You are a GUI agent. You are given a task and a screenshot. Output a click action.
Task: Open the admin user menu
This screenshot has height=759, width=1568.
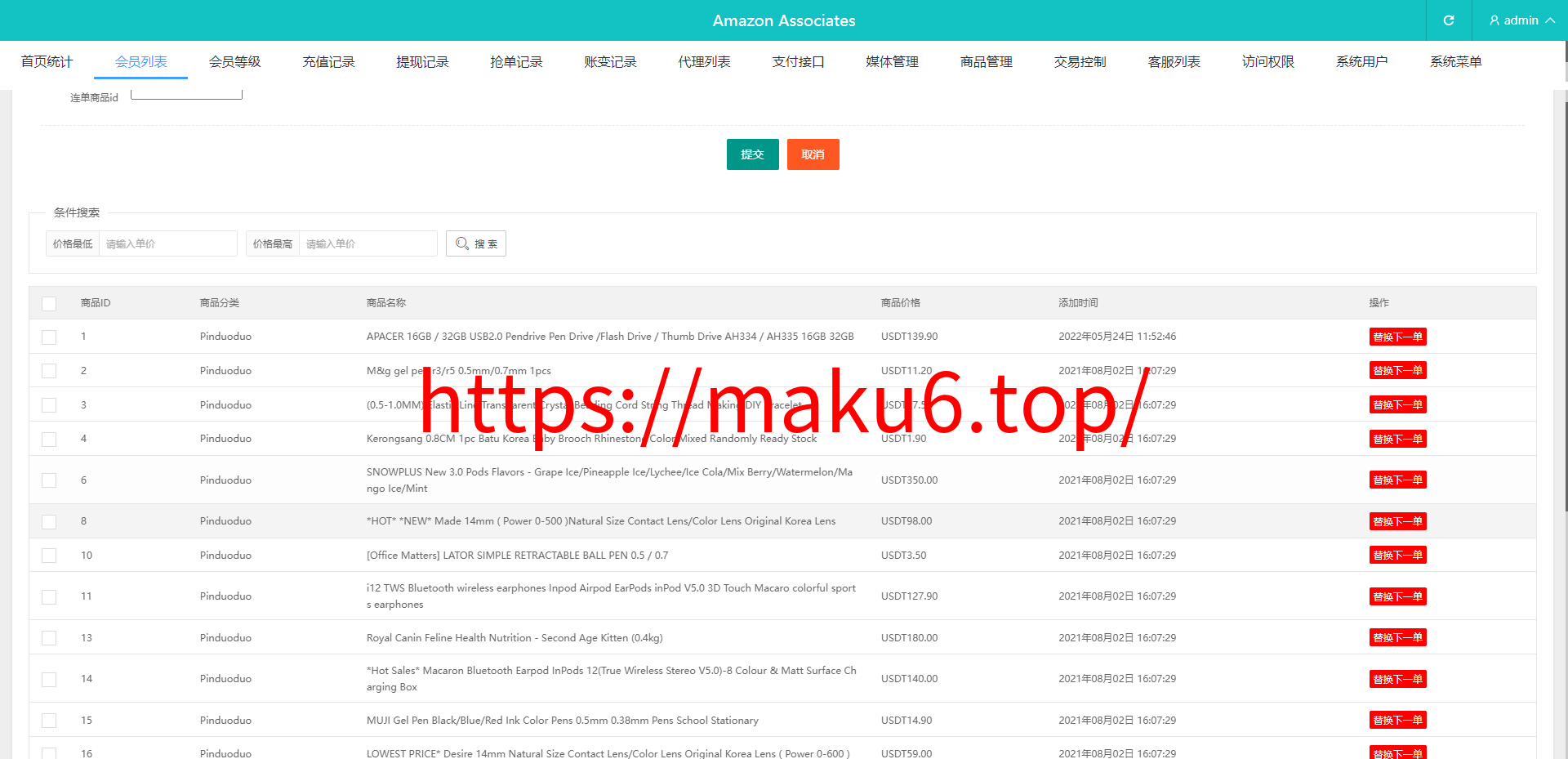[1521, 20]
